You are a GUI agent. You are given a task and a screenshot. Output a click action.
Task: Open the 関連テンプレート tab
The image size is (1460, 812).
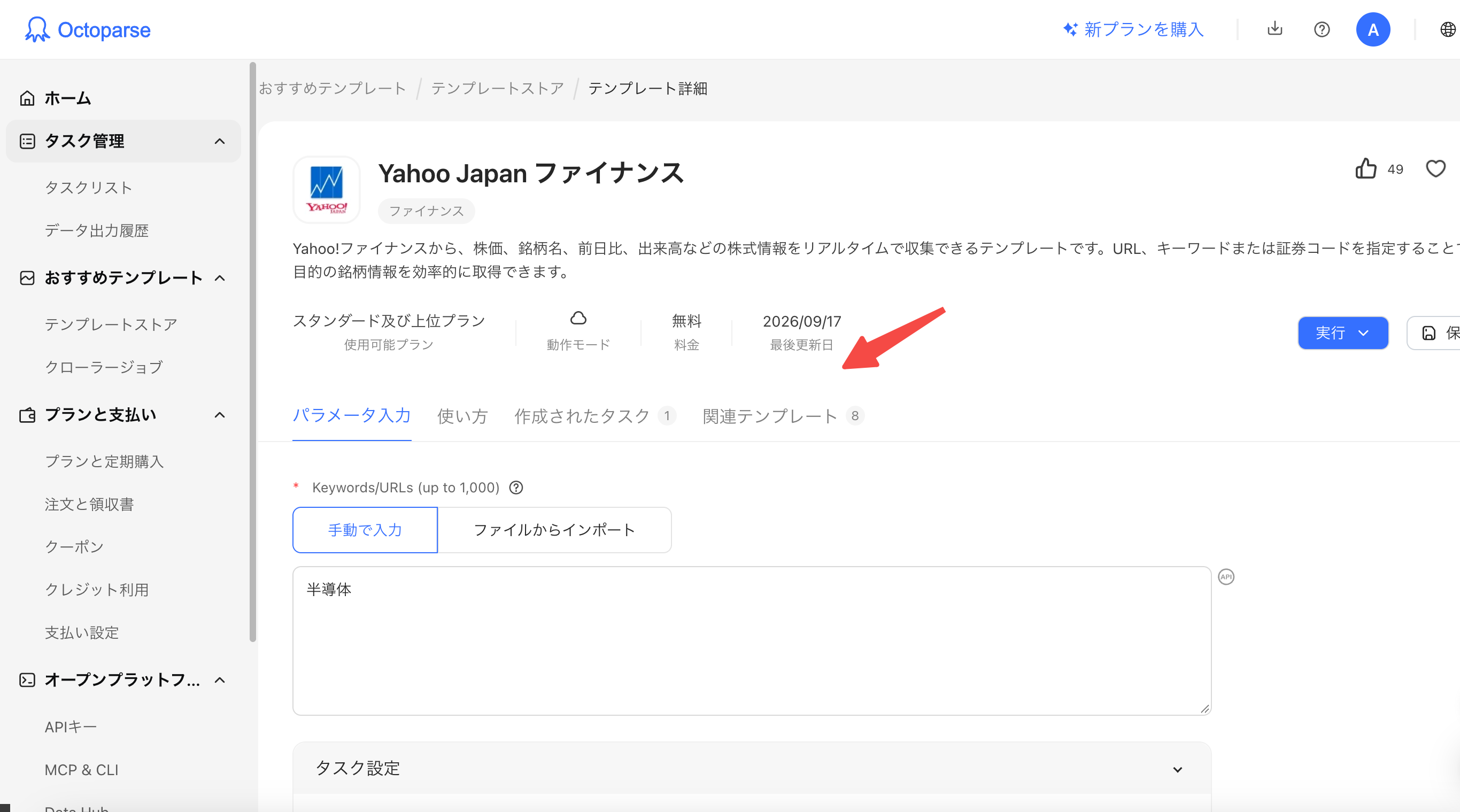point(783,416)
